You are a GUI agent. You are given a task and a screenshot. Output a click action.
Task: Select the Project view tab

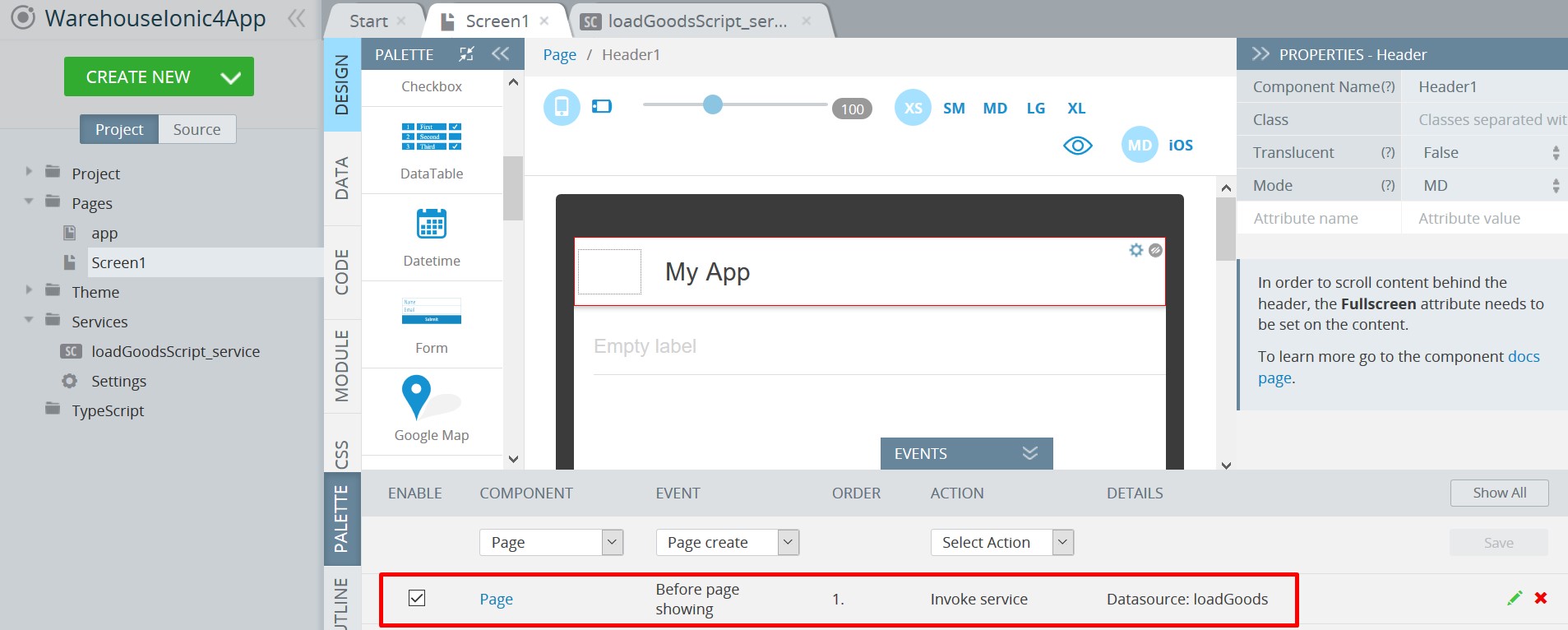pos(119,129)
